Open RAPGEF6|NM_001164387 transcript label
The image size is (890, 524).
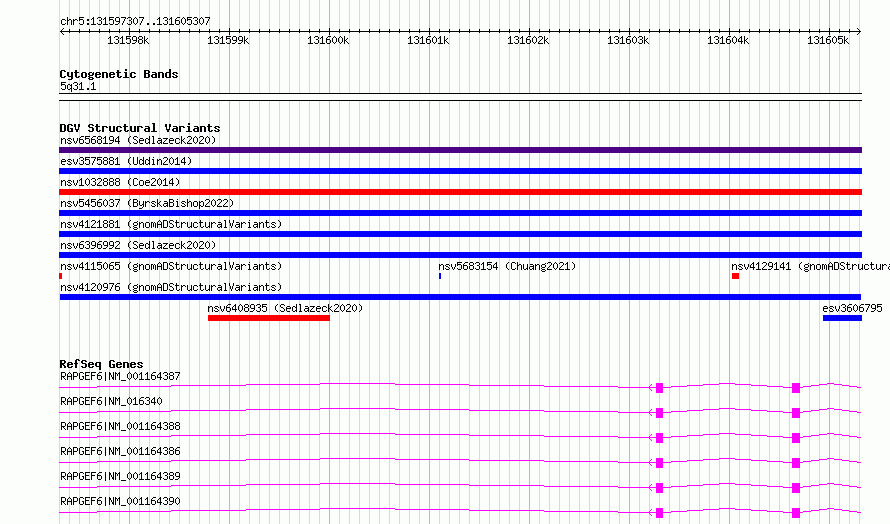(120, 376)
